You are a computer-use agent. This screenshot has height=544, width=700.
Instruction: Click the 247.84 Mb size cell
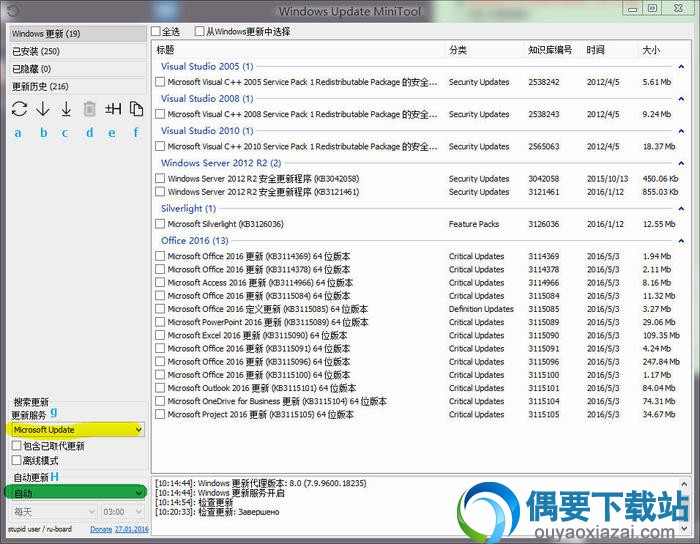coord(661,362)
